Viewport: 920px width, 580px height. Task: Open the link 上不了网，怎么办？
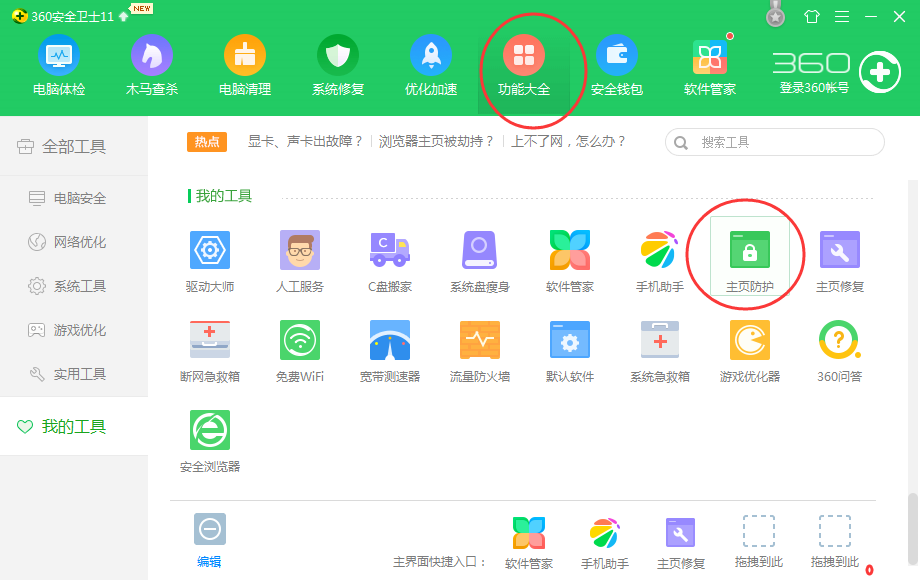click(569, 141)
